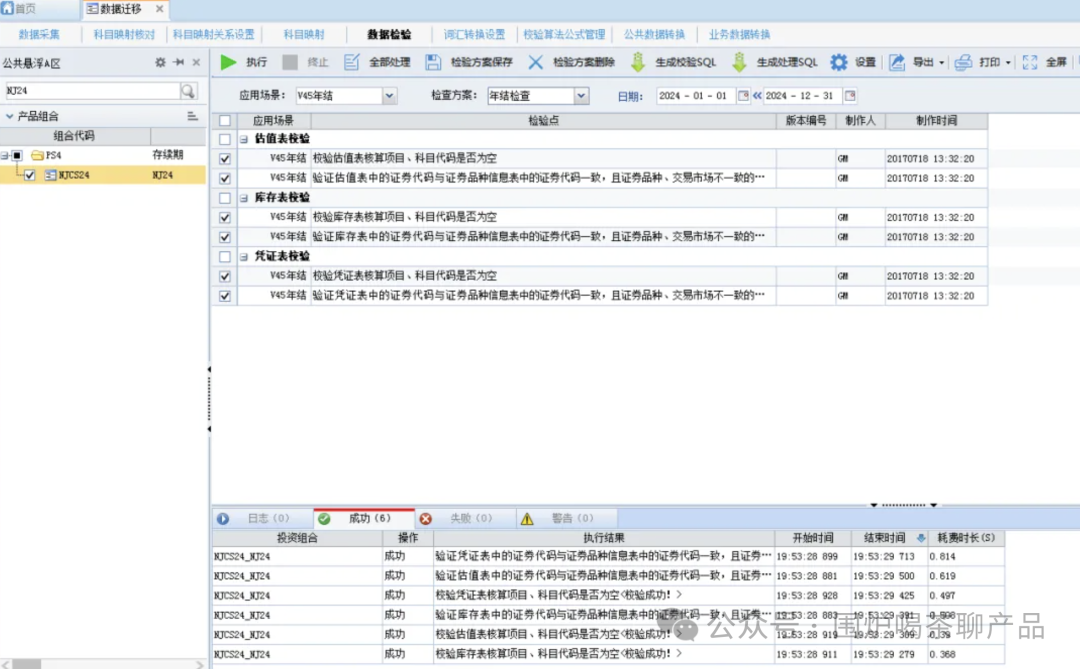Viewport: 1080px width, 669px height.
Task: Collapse the 估值表校验 group
Action: click(x=244, y=139)
